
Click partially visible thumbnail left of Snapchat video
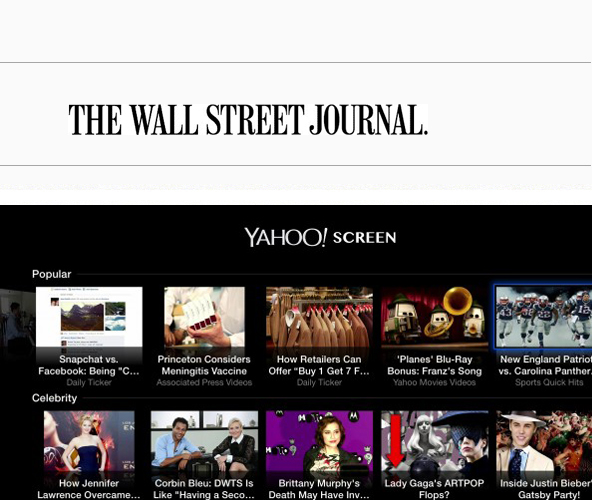pyautogui.click(x=17, y=323)
